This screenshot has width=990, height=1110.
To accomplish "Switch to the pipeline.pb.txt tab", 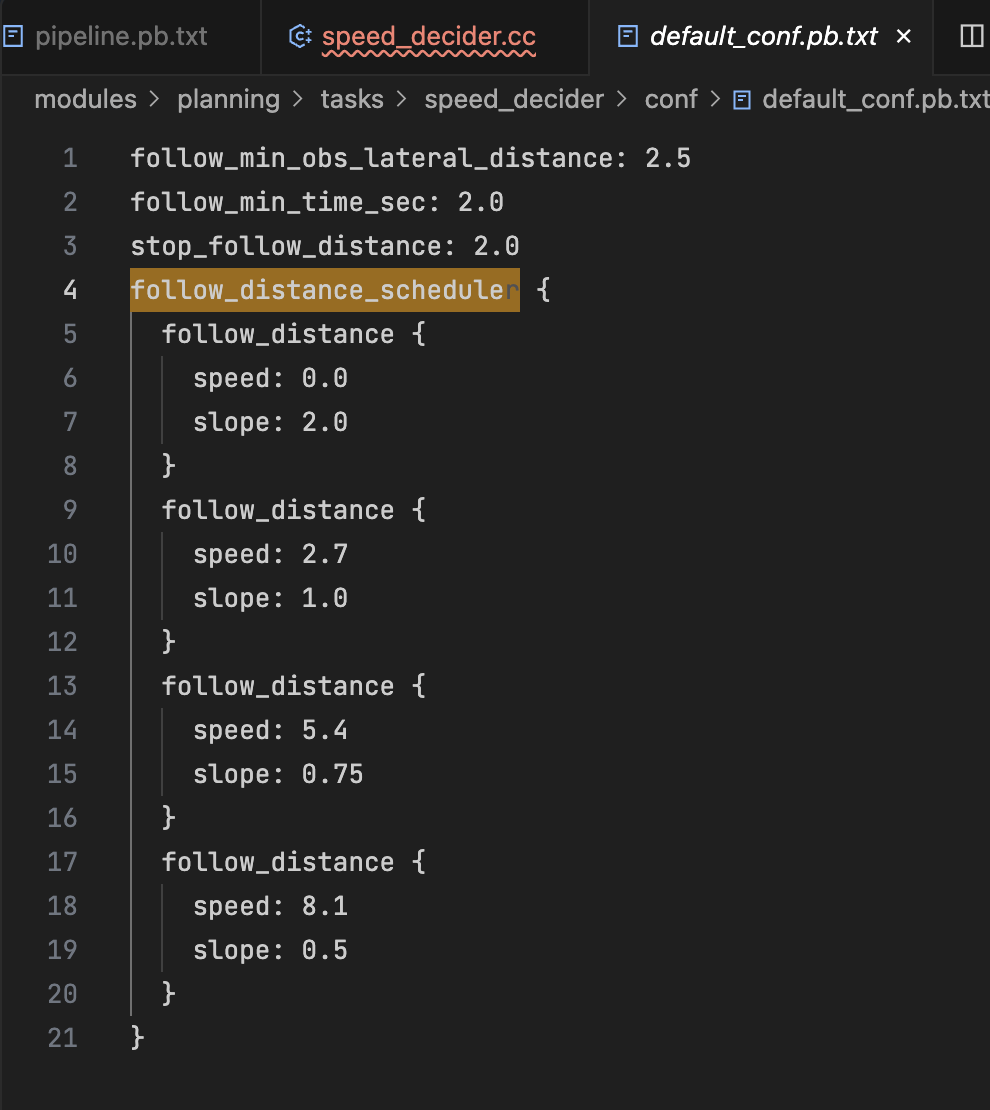I will 121,37.
